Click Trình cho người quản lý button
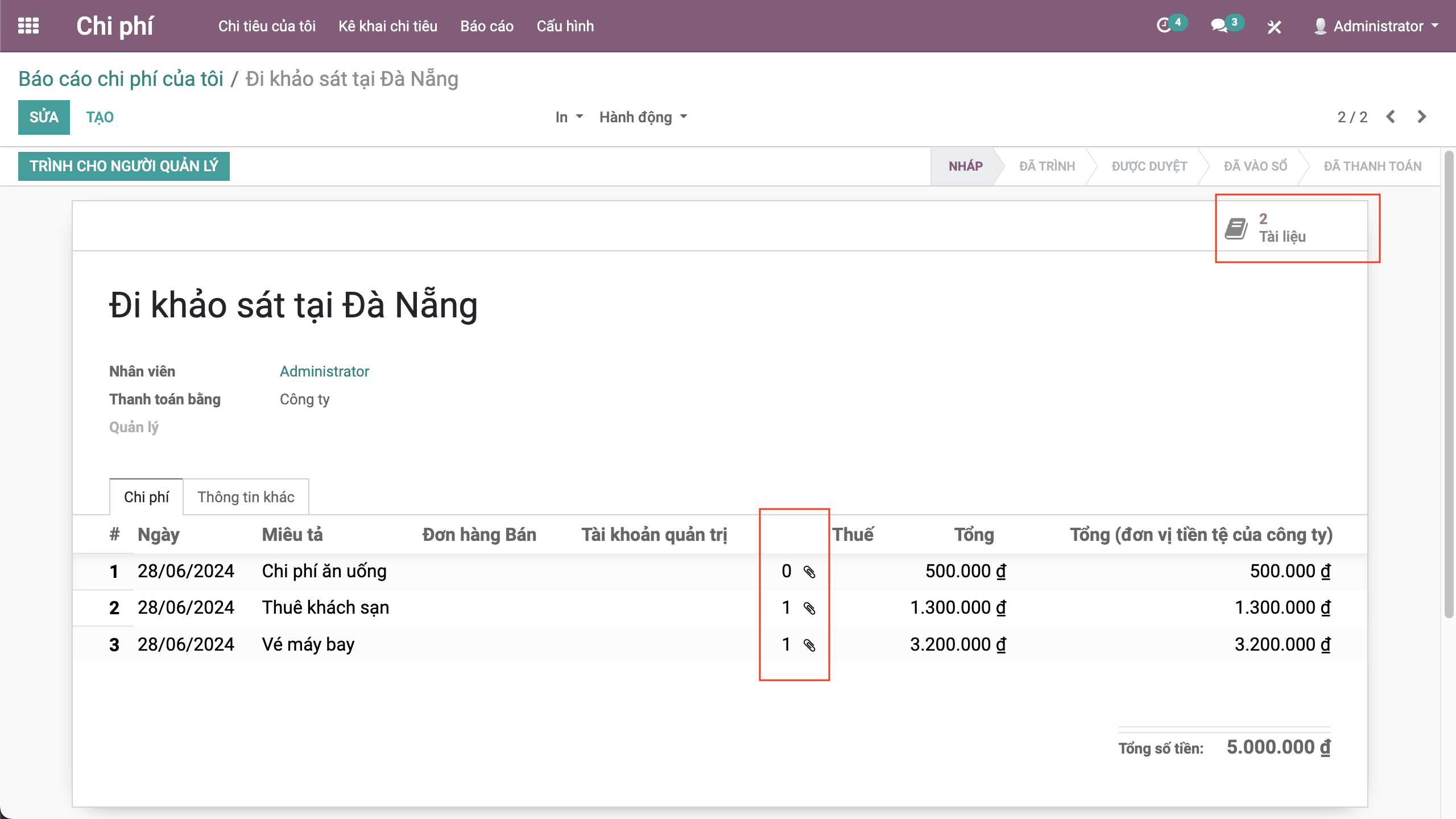 pyautogui.click(x=124, y=166)
